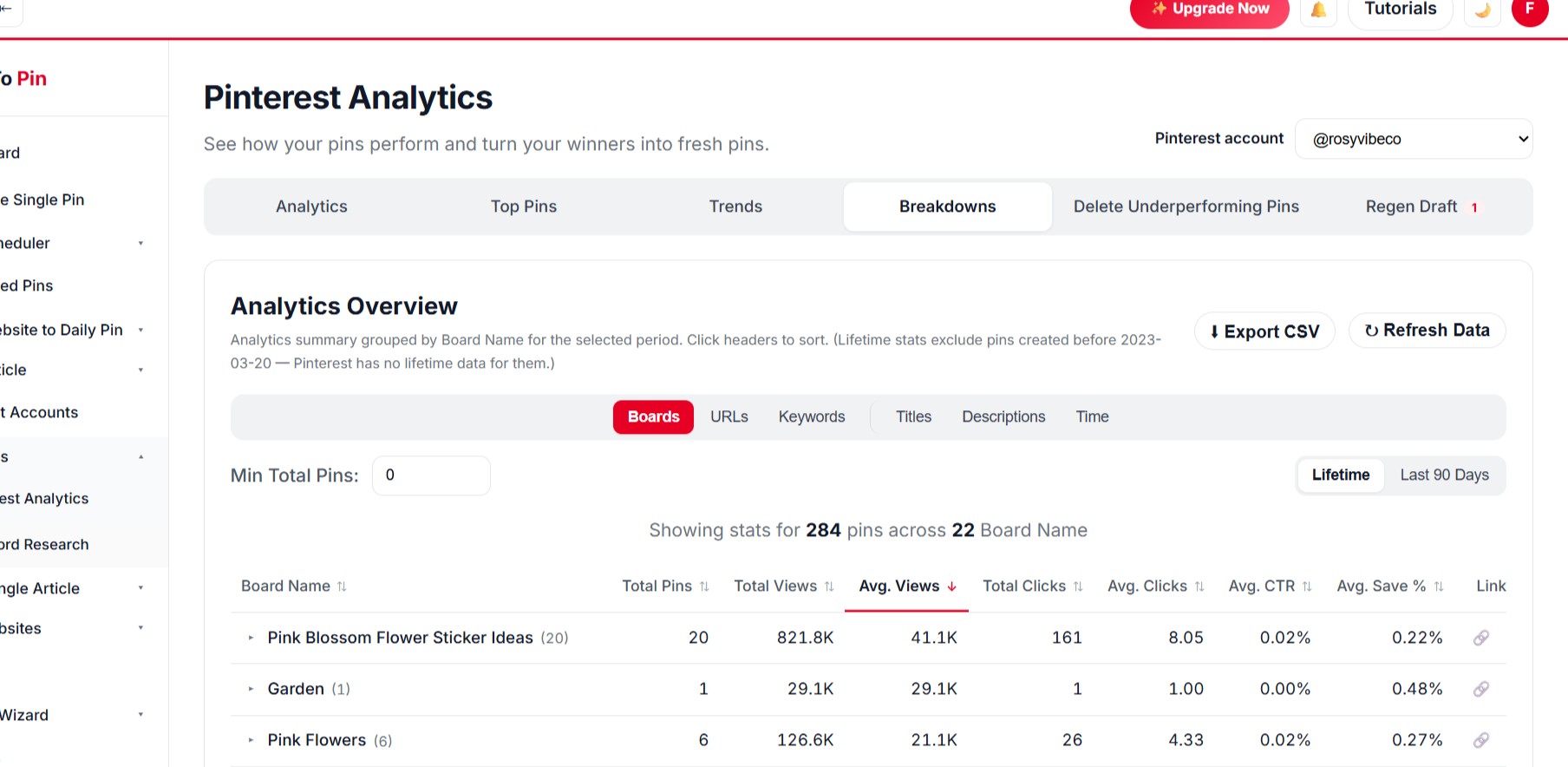This screenshot has height=767, width=1568.
Task: Toggle dark mode moon icon
Action: coord(1482,10)
